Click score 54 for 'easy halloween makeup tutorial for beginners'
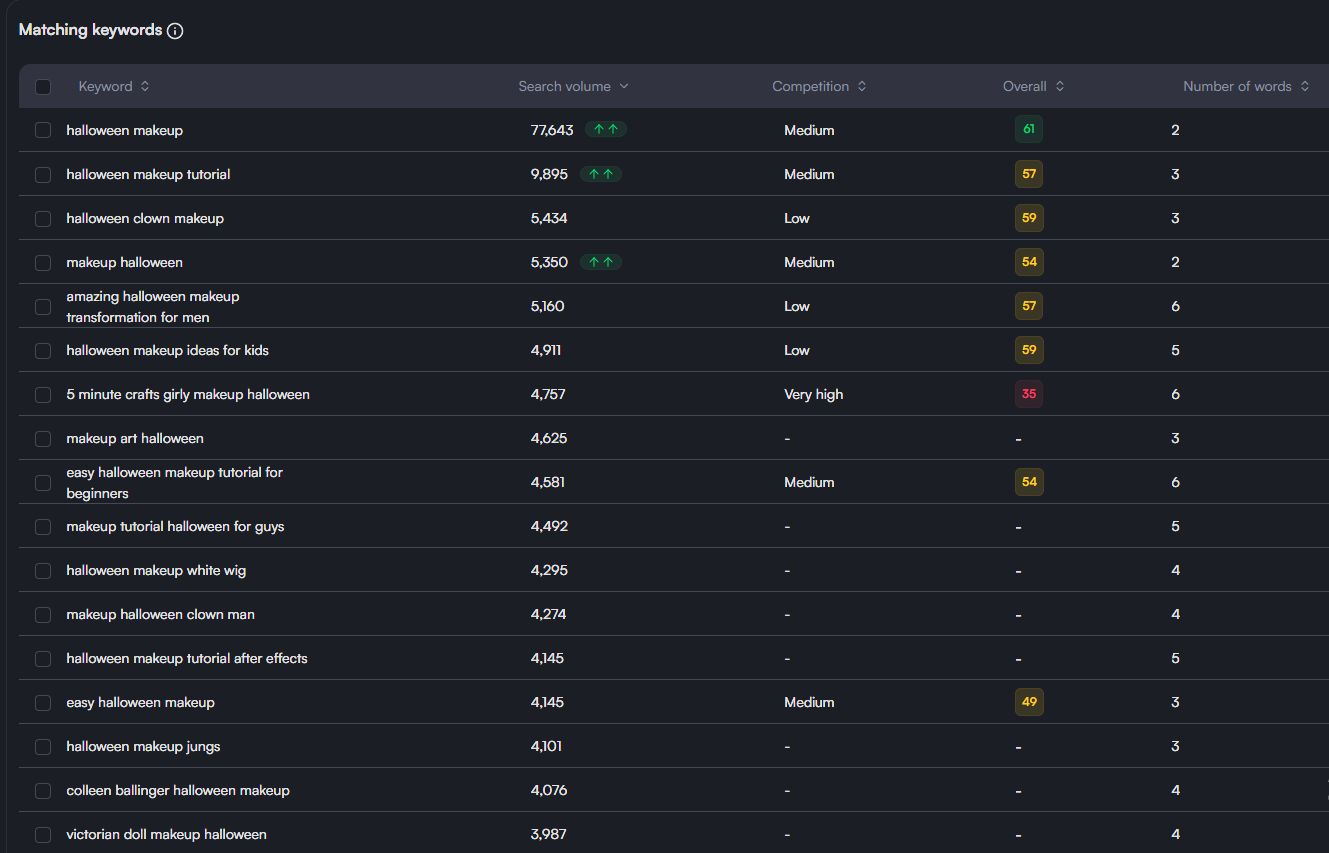Viewport: 1329px width, 853px height. 1029,482
